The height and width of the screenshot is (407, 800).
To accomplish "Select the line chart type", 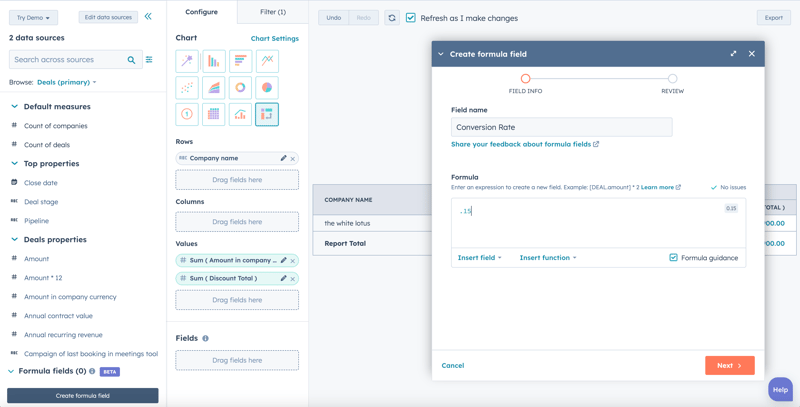I will click(267, 62).
